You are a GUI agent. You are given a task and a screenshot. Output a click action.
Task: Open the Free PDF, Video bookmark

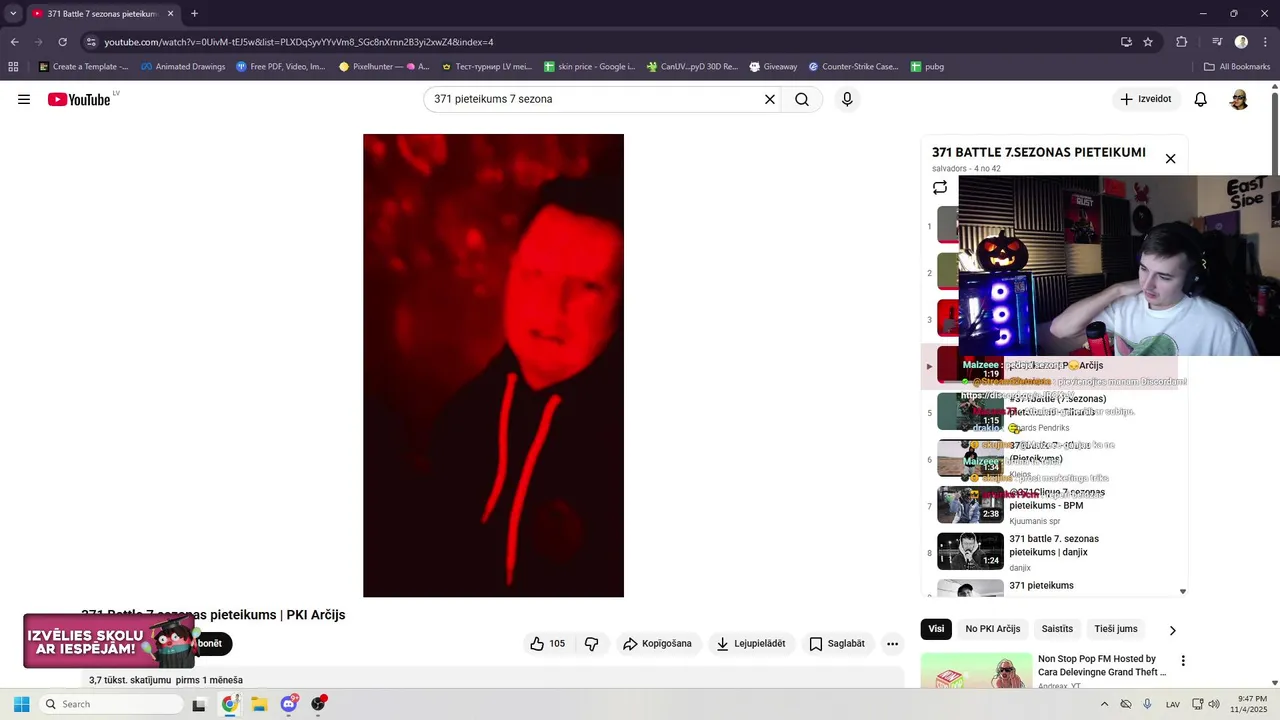[x=281, y=67]
